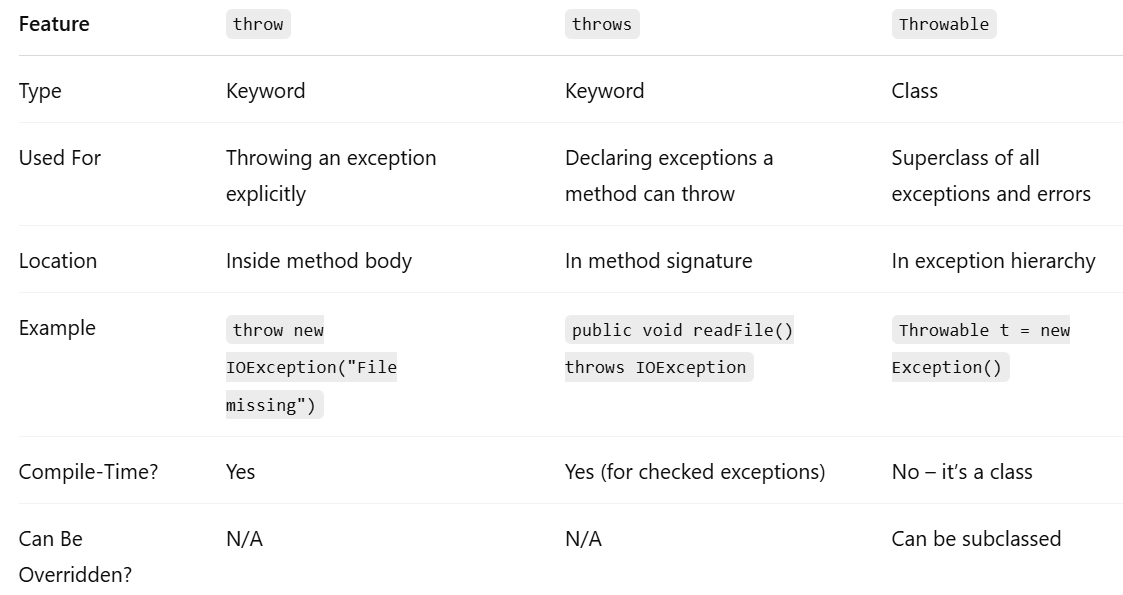Screen dimensions: 1123x595
Task: Click the 'Throwable' code header
Action: (943, 24)
